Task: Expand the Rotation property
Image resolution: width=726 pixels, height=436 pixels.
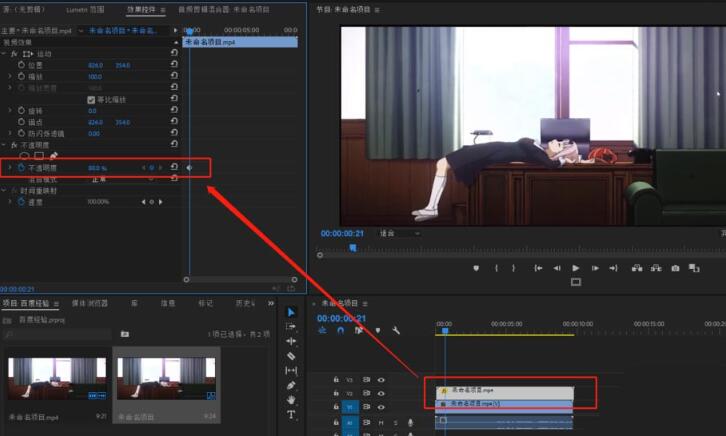Action: [x=10, y=110]
